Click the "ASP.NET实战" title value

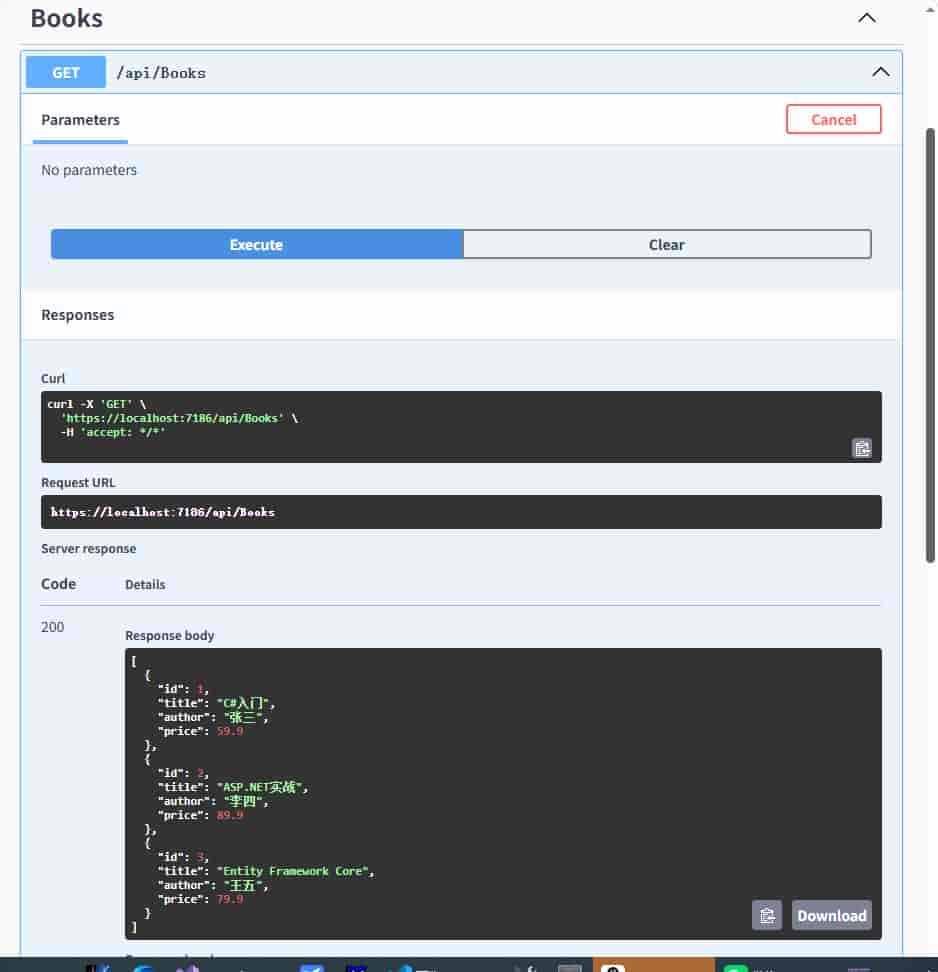tap(260, 787)
